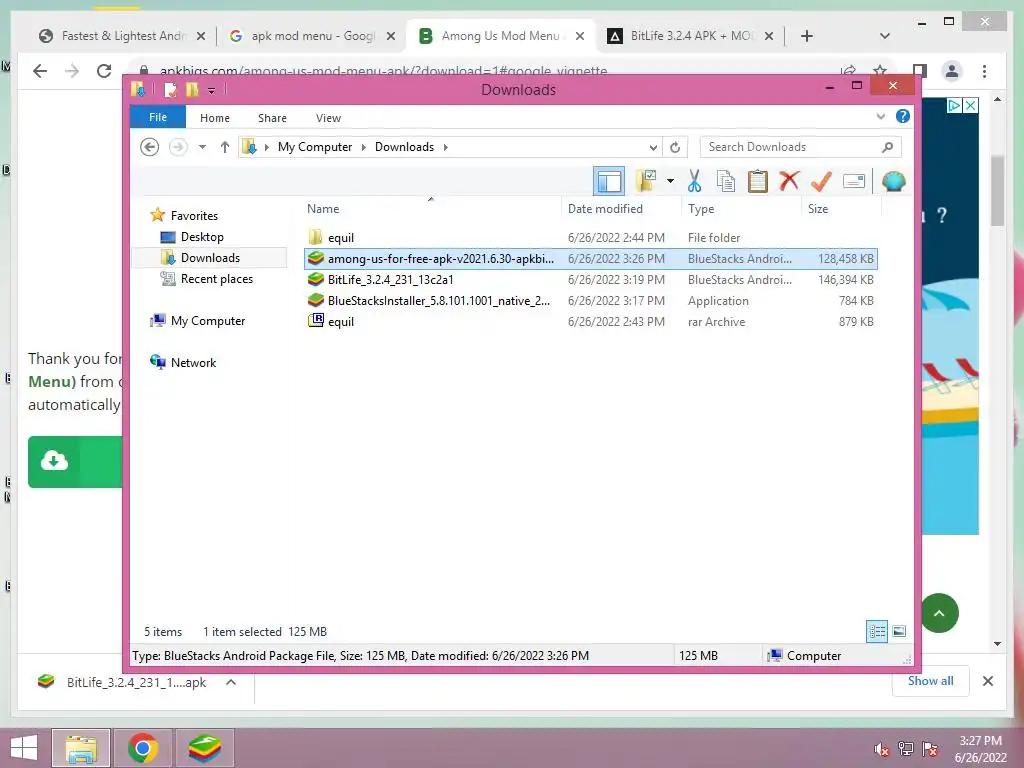
Task: Click the Rename icon in Explorer toolbar
Action: 854,181
